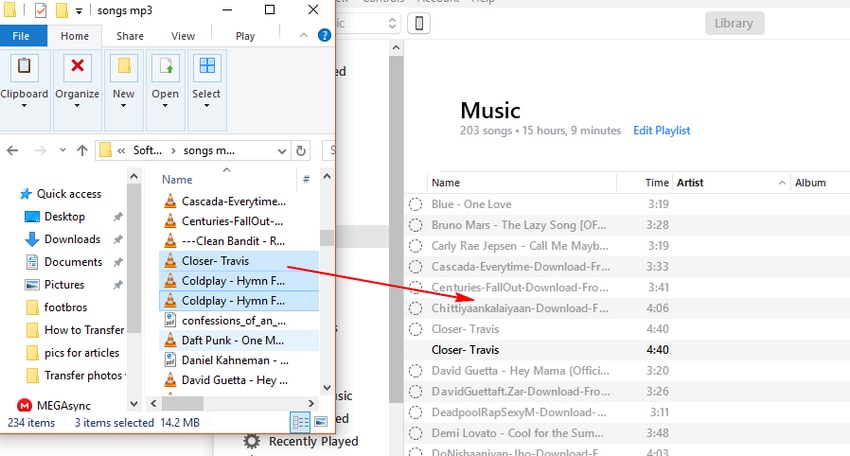Switch to the Home ribbon tab

(75, 36)
